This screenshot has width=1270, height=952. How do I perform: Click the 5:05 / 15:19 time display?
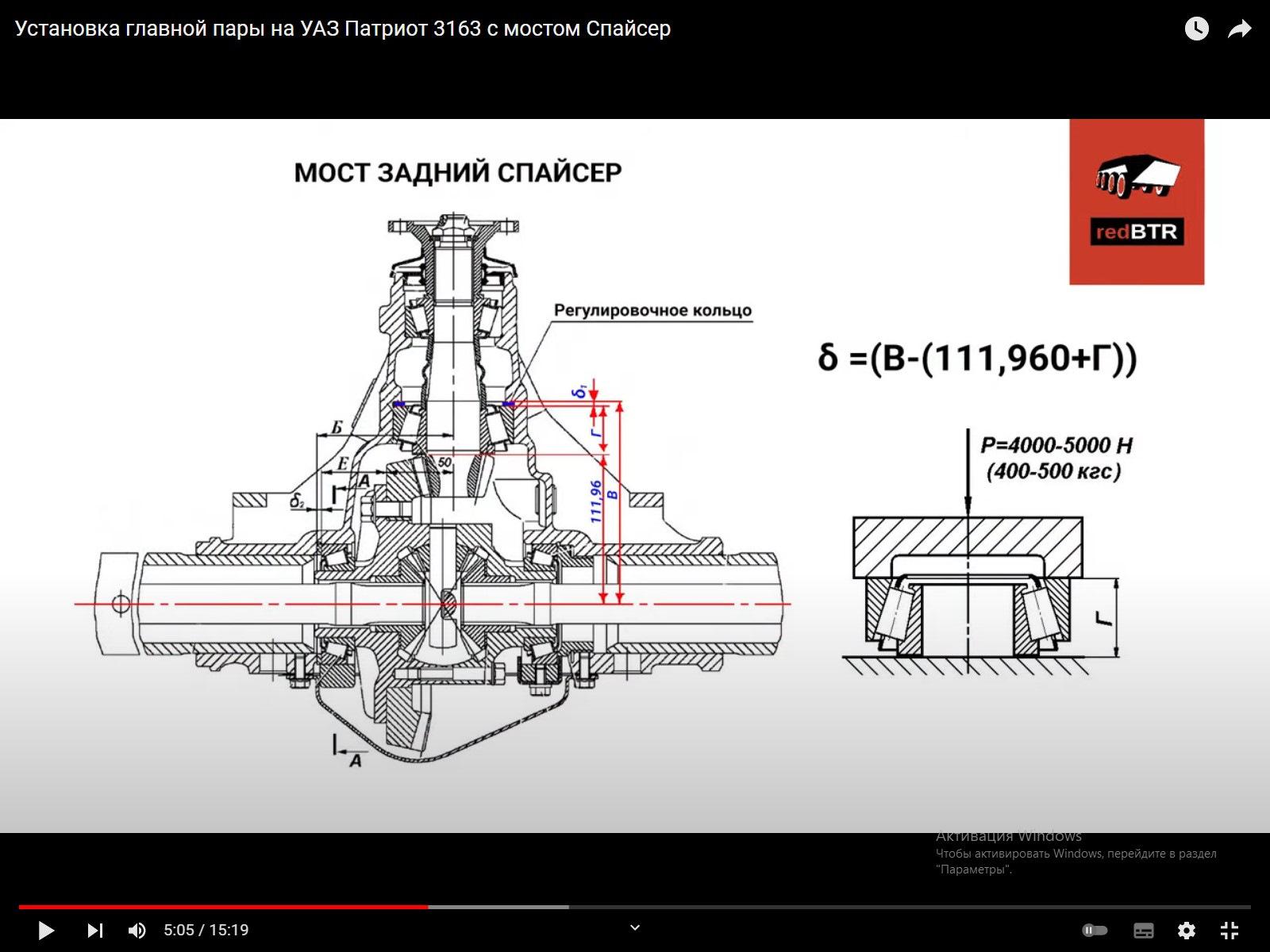(x=206, y=930)
